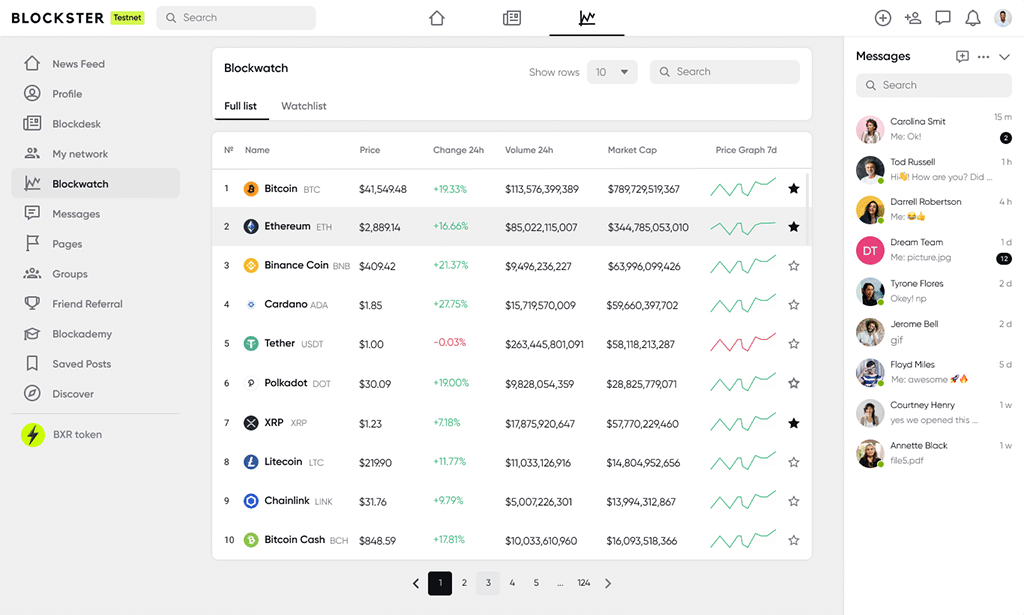Screen dimensions: 1024x615
Task: Focus the top global search field
Action: pyautogui.click(x=236, y=18)
